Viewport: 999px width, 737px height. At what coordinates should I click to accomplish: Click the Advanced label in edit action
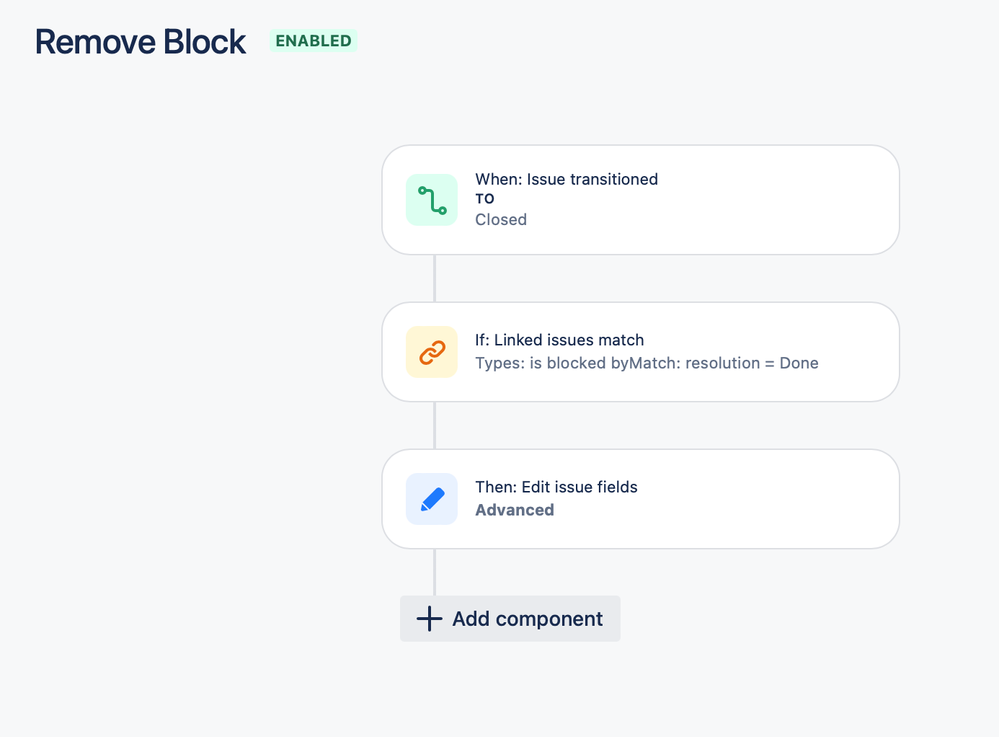[x=515, y=510]
